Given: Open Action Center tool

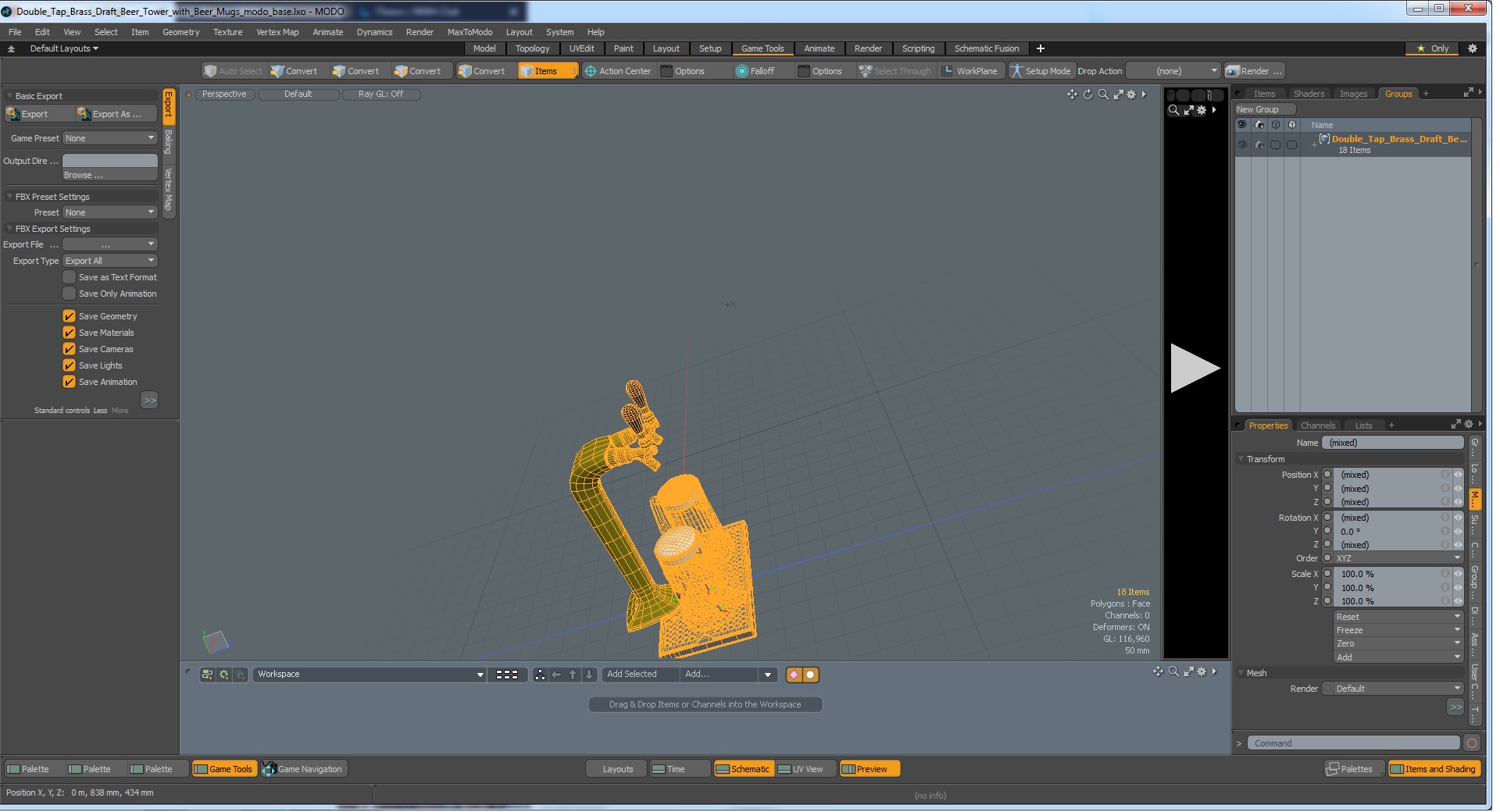Looking at the screenshot, I should pos(617,71).
